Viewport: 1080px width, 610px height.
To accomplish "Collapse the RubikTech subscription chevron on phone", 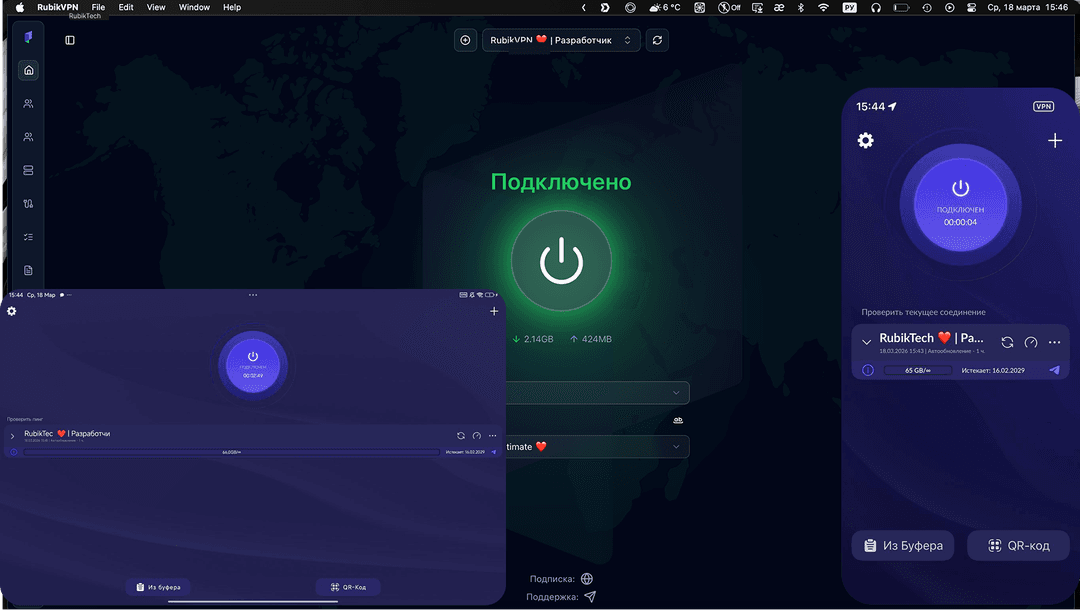I will pyautogui.click(x=867, y=342).
